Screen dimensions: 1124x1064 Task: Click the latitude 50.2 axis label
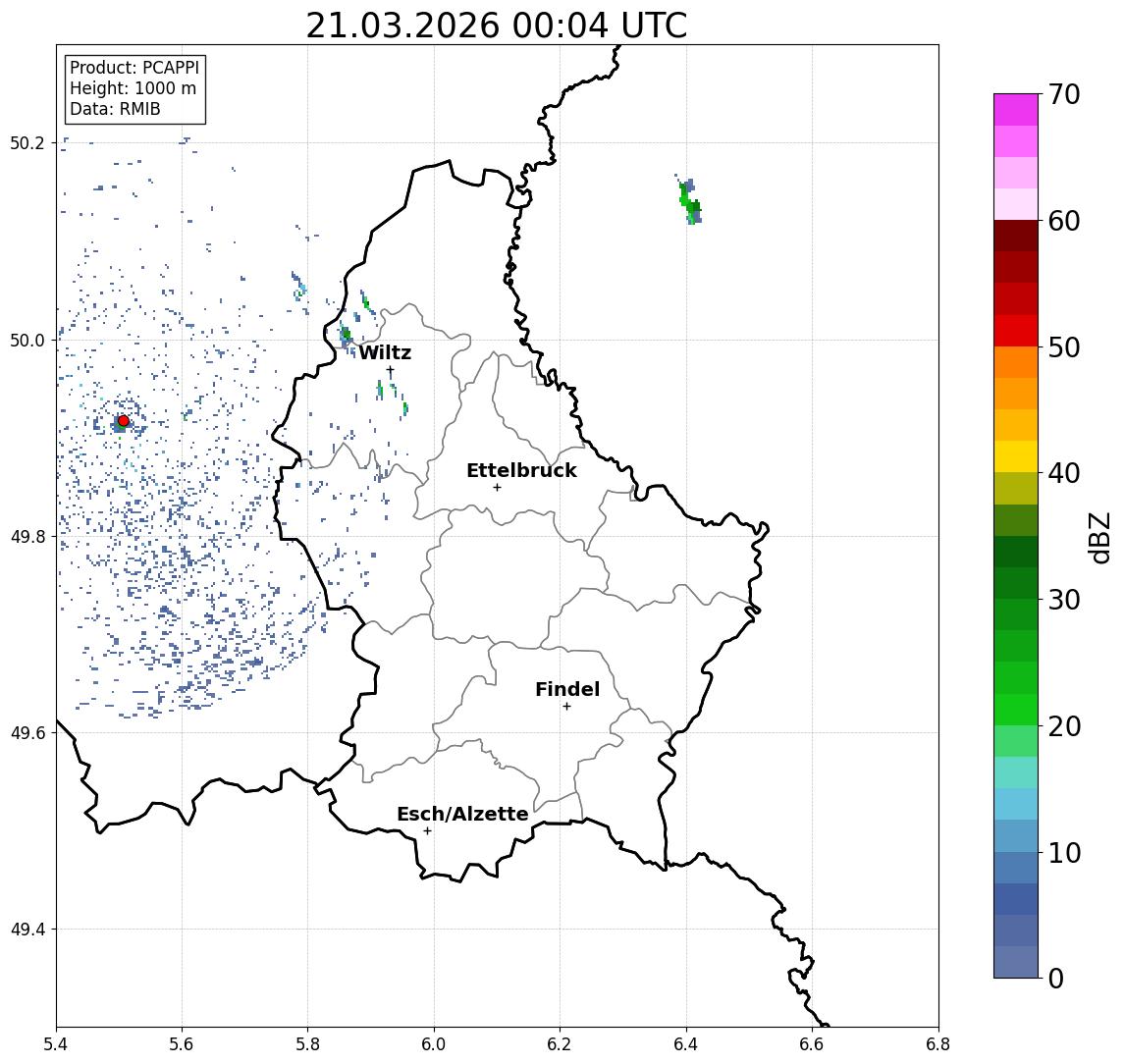coord(27,142)
